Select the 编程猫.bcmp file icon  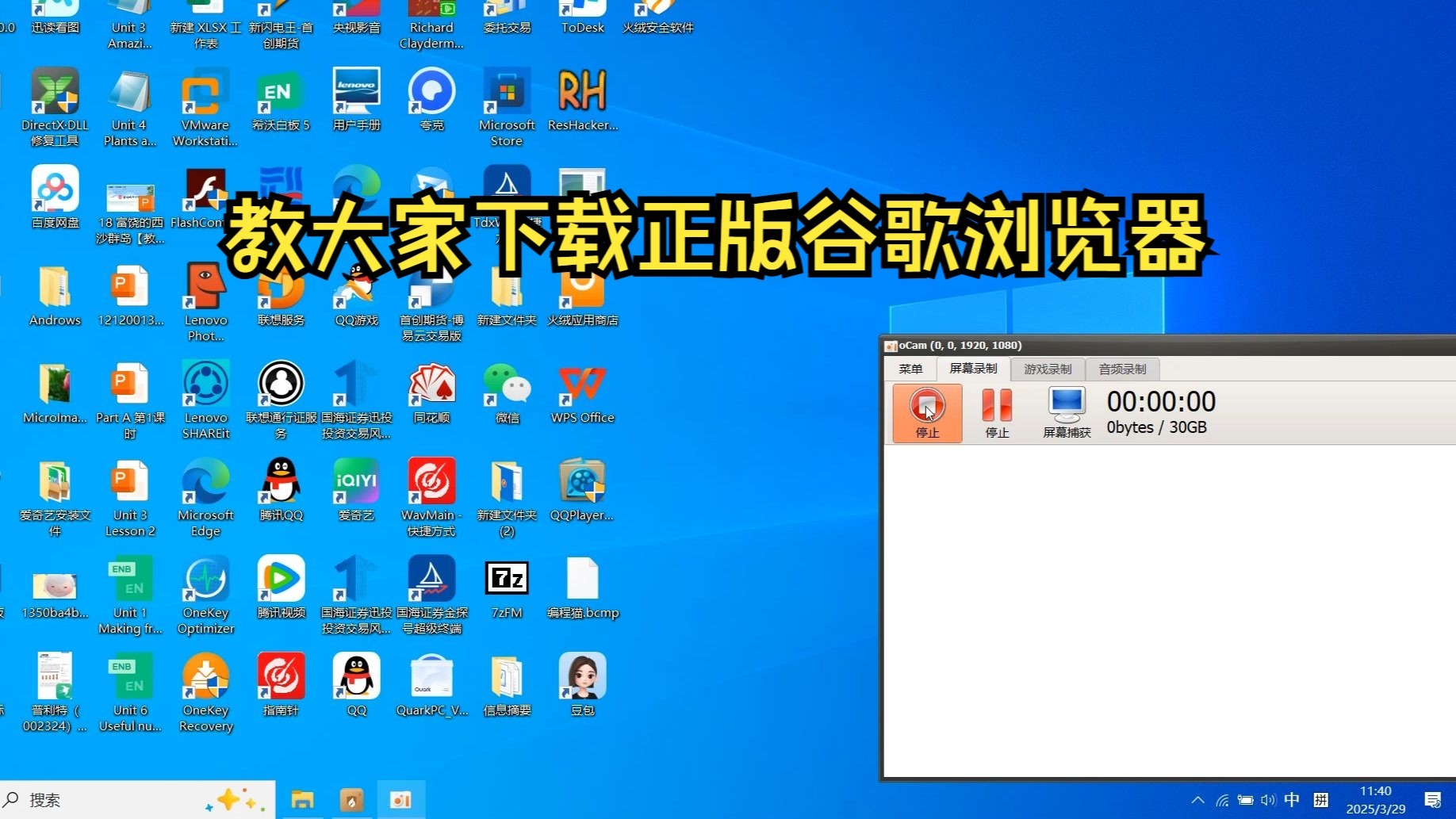coord(582,588)
